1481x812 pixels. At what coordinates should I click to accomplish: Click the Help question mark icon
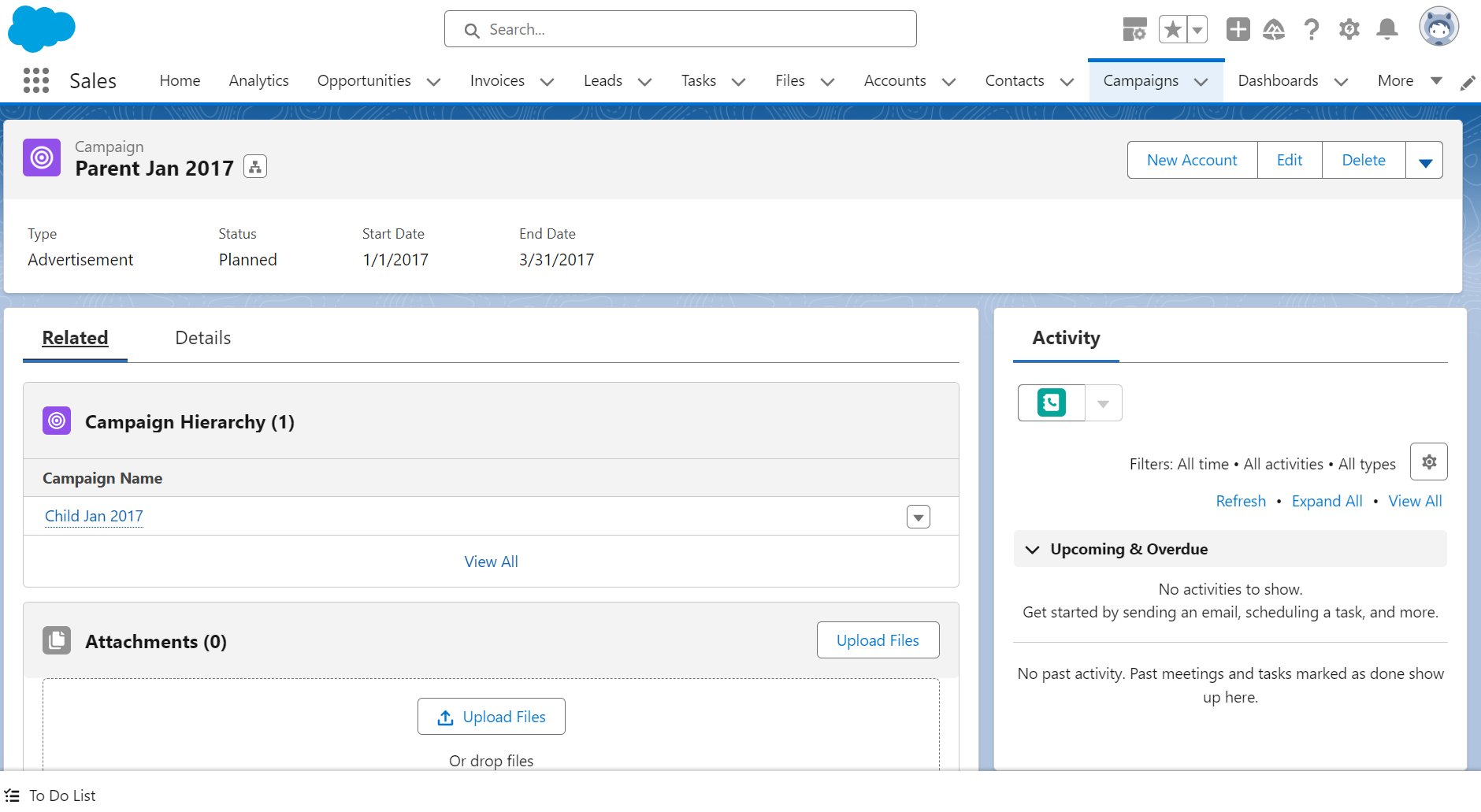tap(1311, 30)
